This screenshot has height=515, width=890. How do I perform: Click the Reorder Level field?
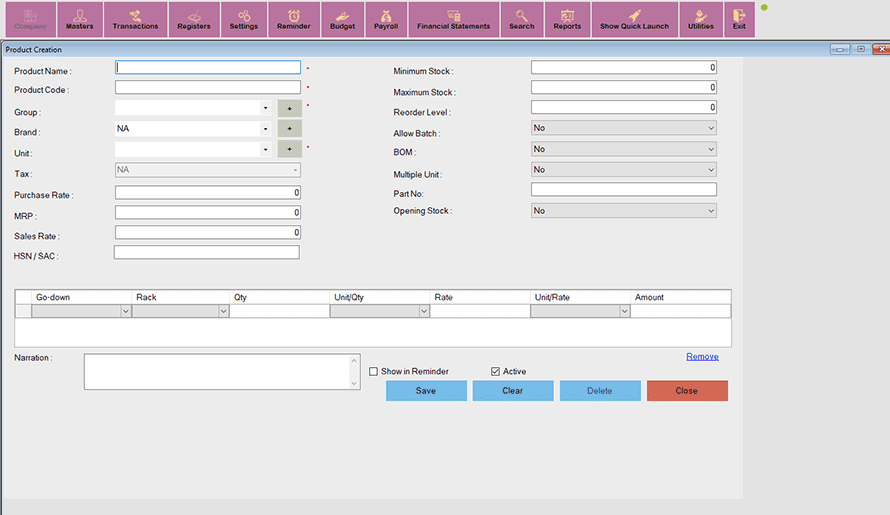click(x=624, y=107)
